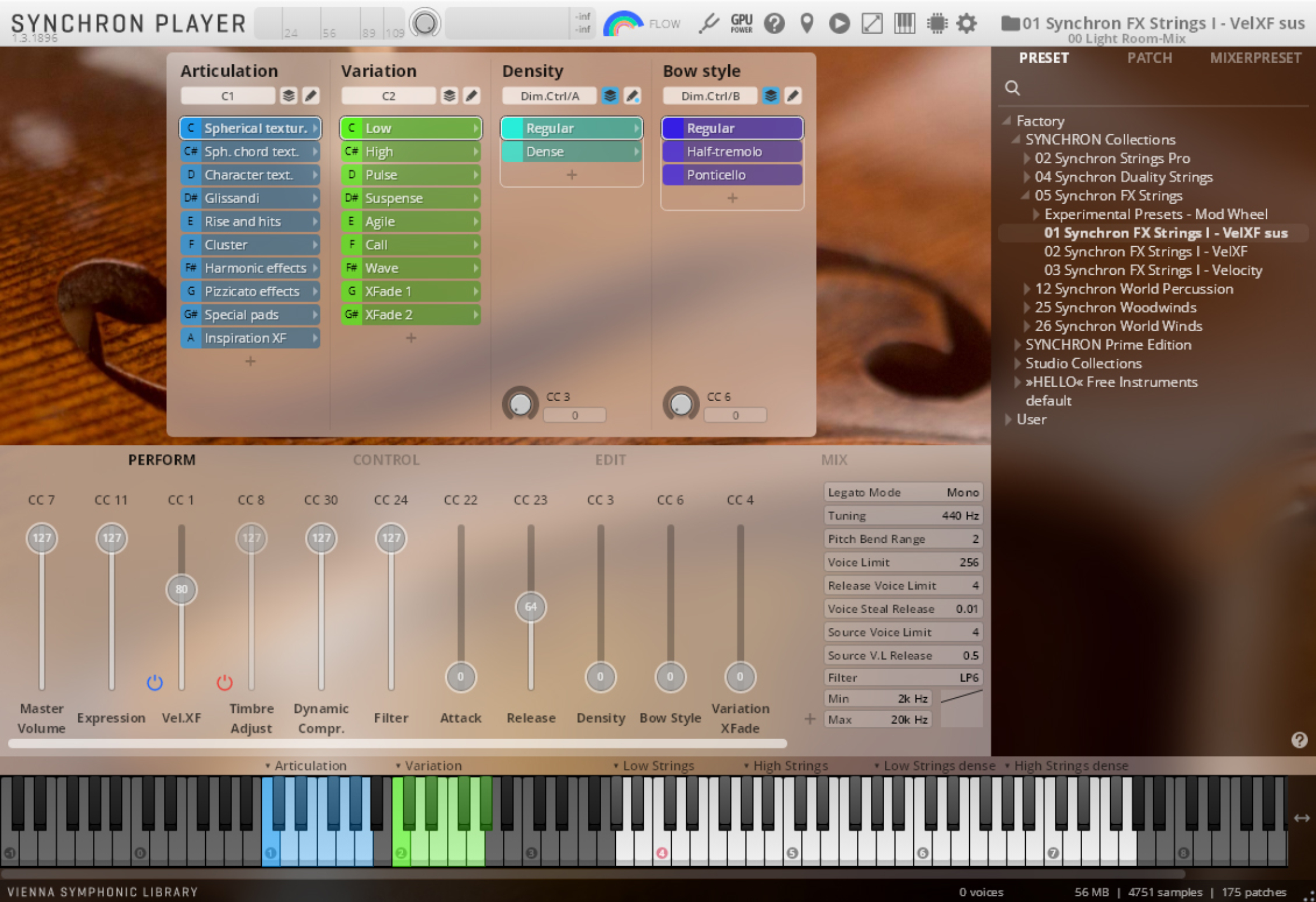Click the layers icon in Articulation column

pyautogui.click(x=289, y=96)
